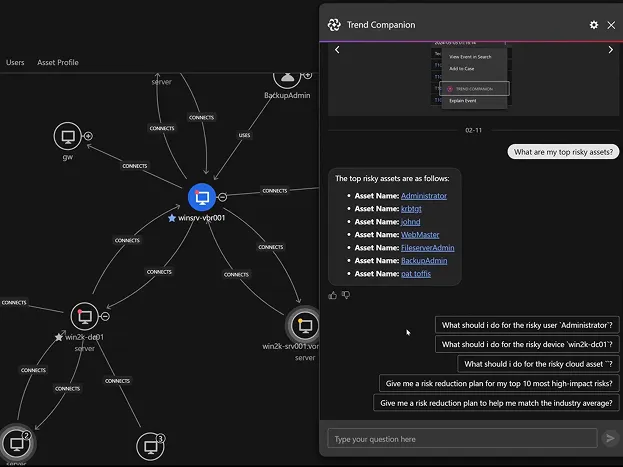Select the top 10 risks reduction plan suggestion

(x=500, y=383)
